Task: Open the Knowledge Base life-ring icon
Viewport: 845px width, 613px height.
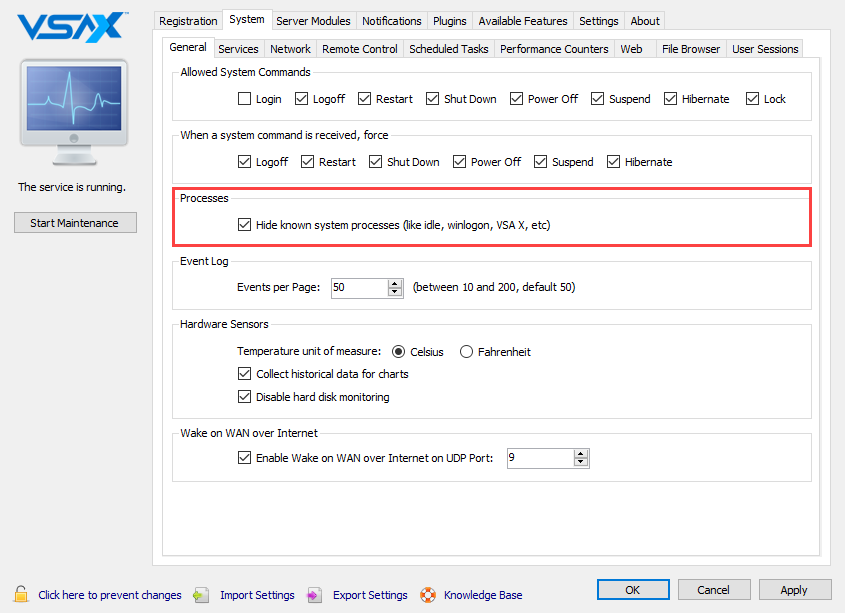Action: 428,594
